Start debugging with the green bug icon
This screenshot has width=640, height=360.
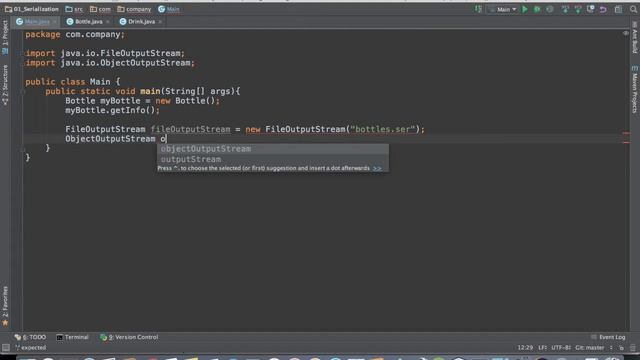537,9
